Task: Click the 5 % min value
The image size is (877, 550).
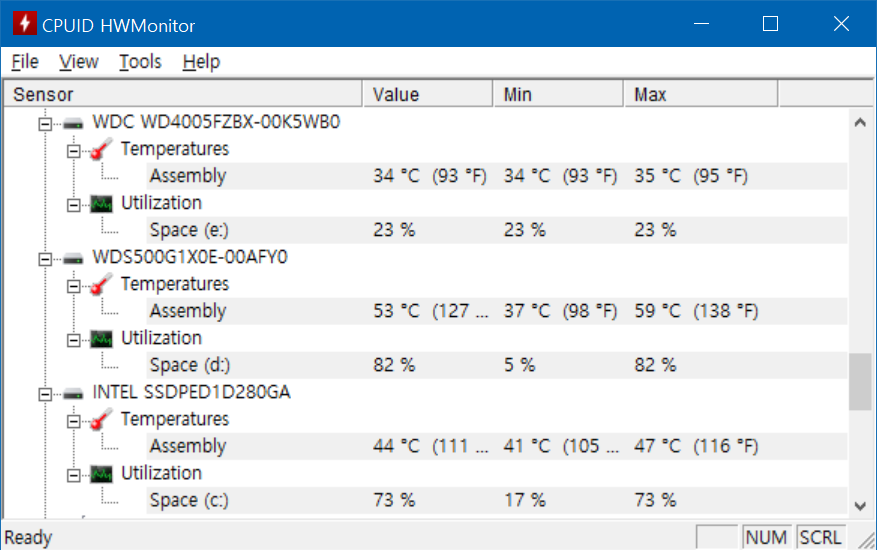Action: pos(520,365)
